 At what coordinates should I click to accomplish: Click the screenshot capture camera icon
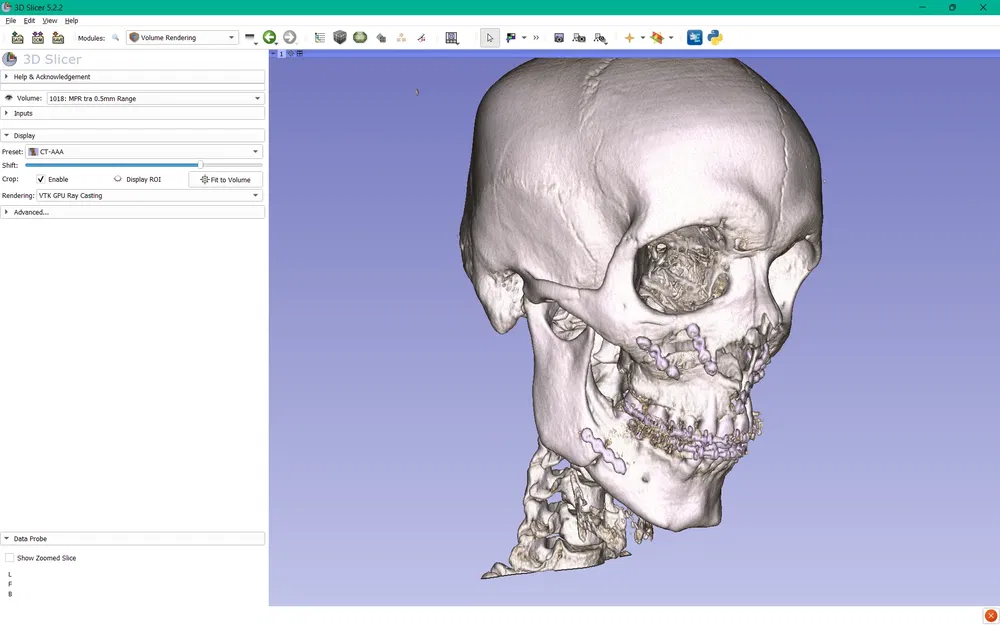[559, 38]
